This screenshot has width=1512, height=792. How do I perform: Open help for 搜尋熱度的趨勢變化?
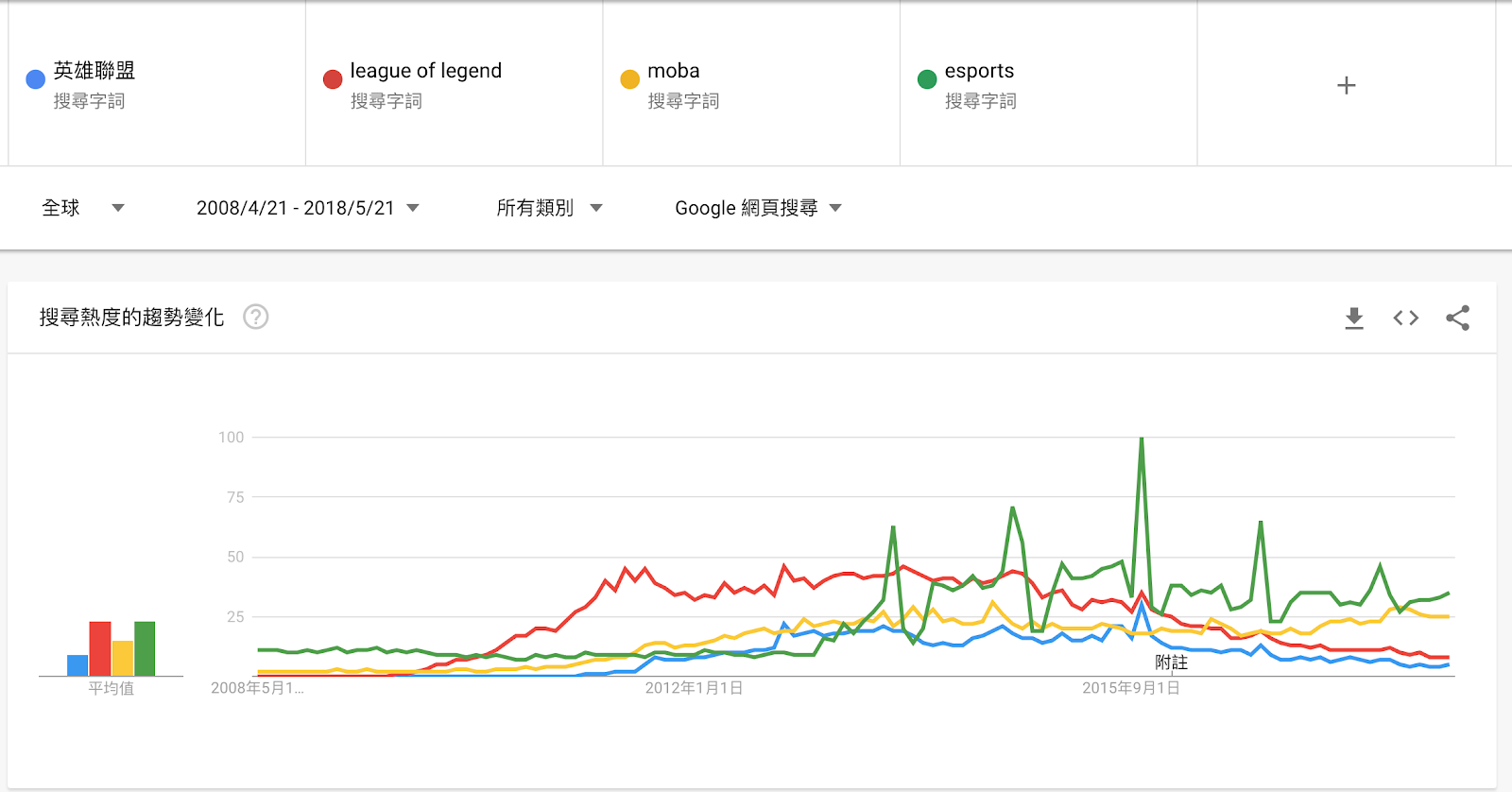pos(255,317)
